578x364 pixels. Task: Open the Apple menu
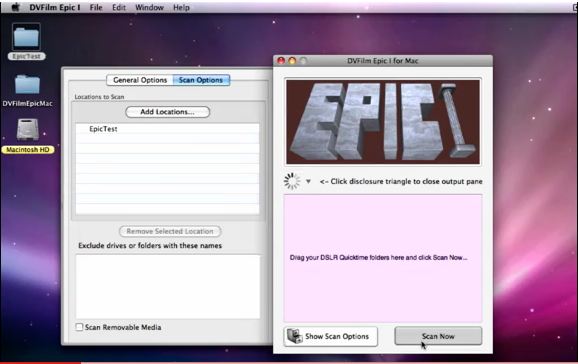click(15, 7)
